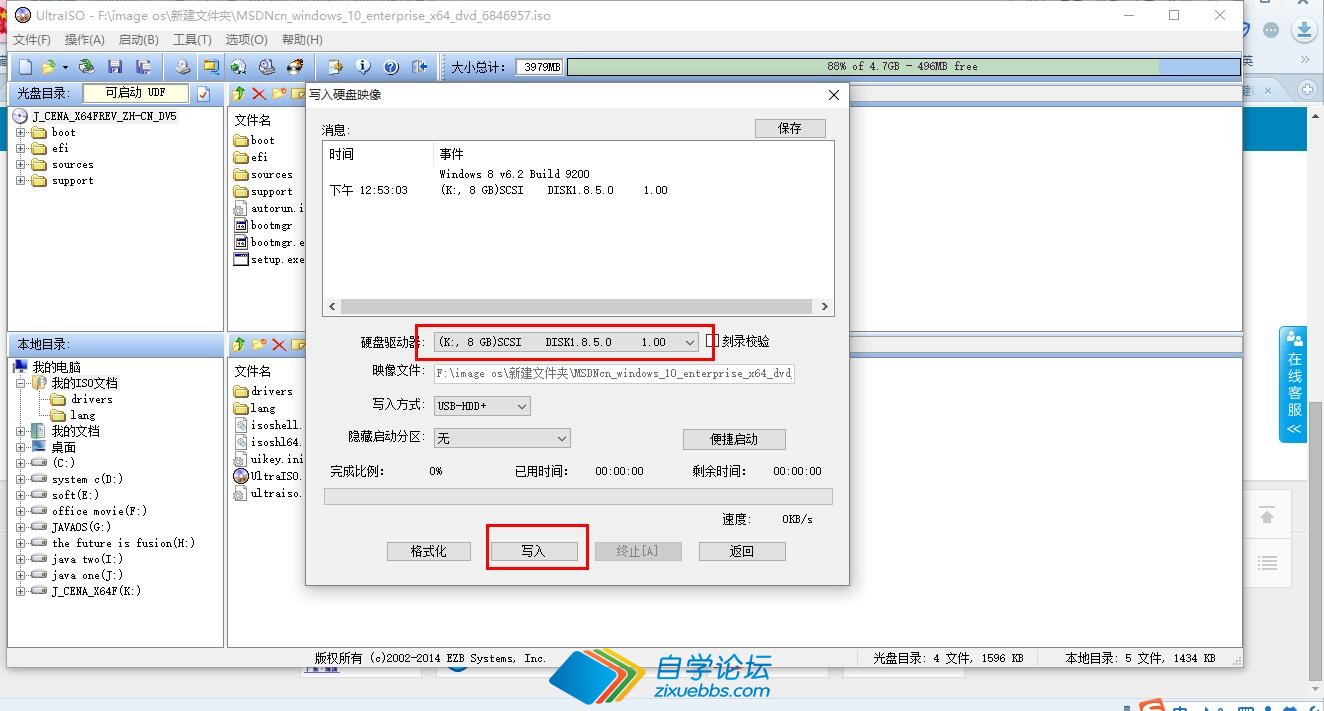Click Up arrow icon in 光盘目录 file pane
The image size is (1324, 711).
[x=238, y=94]
